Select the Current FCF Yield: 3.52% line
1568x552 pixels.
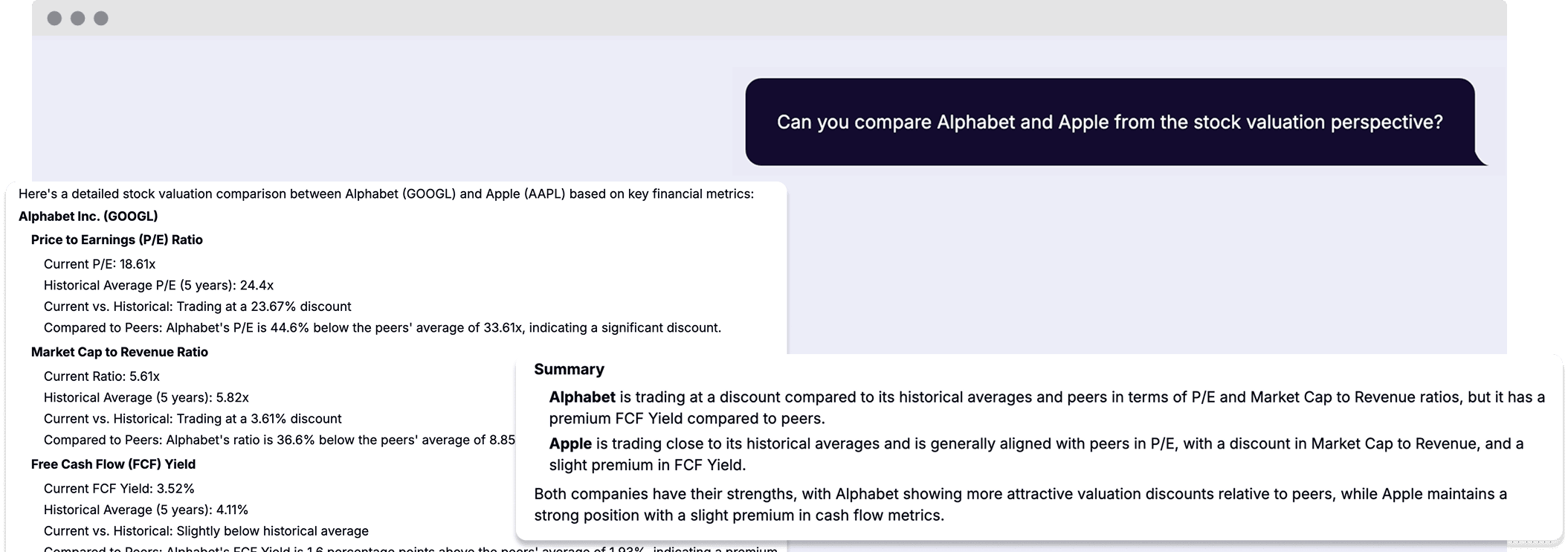pyautogui.click(x=119, y=489)
